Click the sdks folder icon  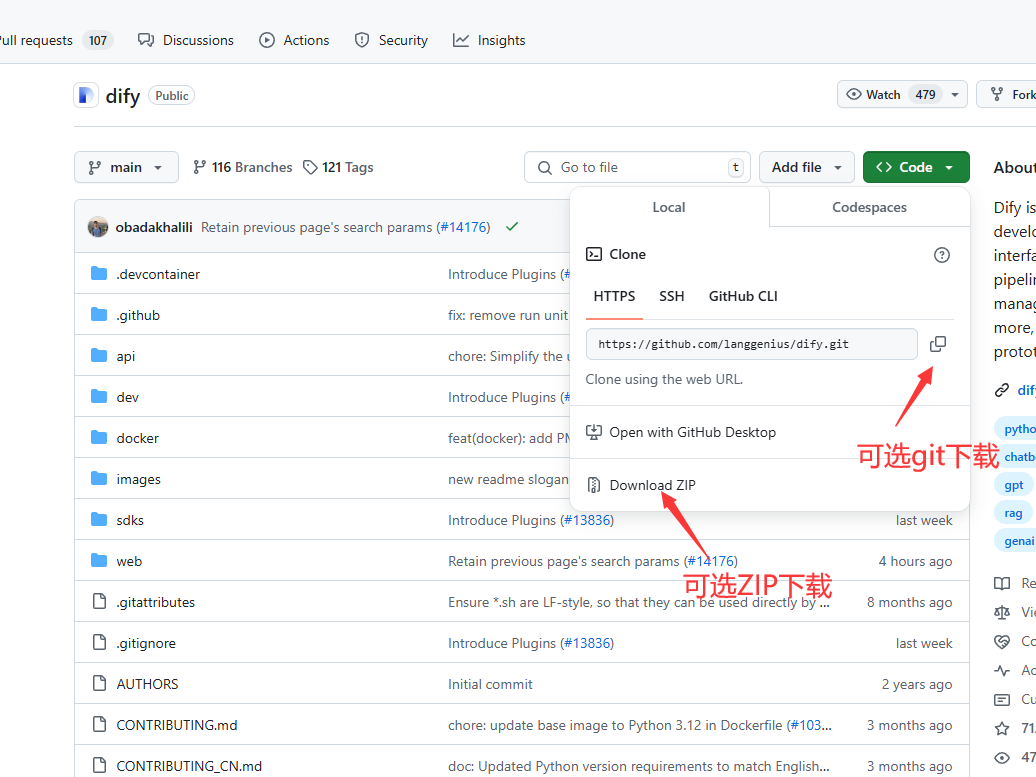coord(99,519)
